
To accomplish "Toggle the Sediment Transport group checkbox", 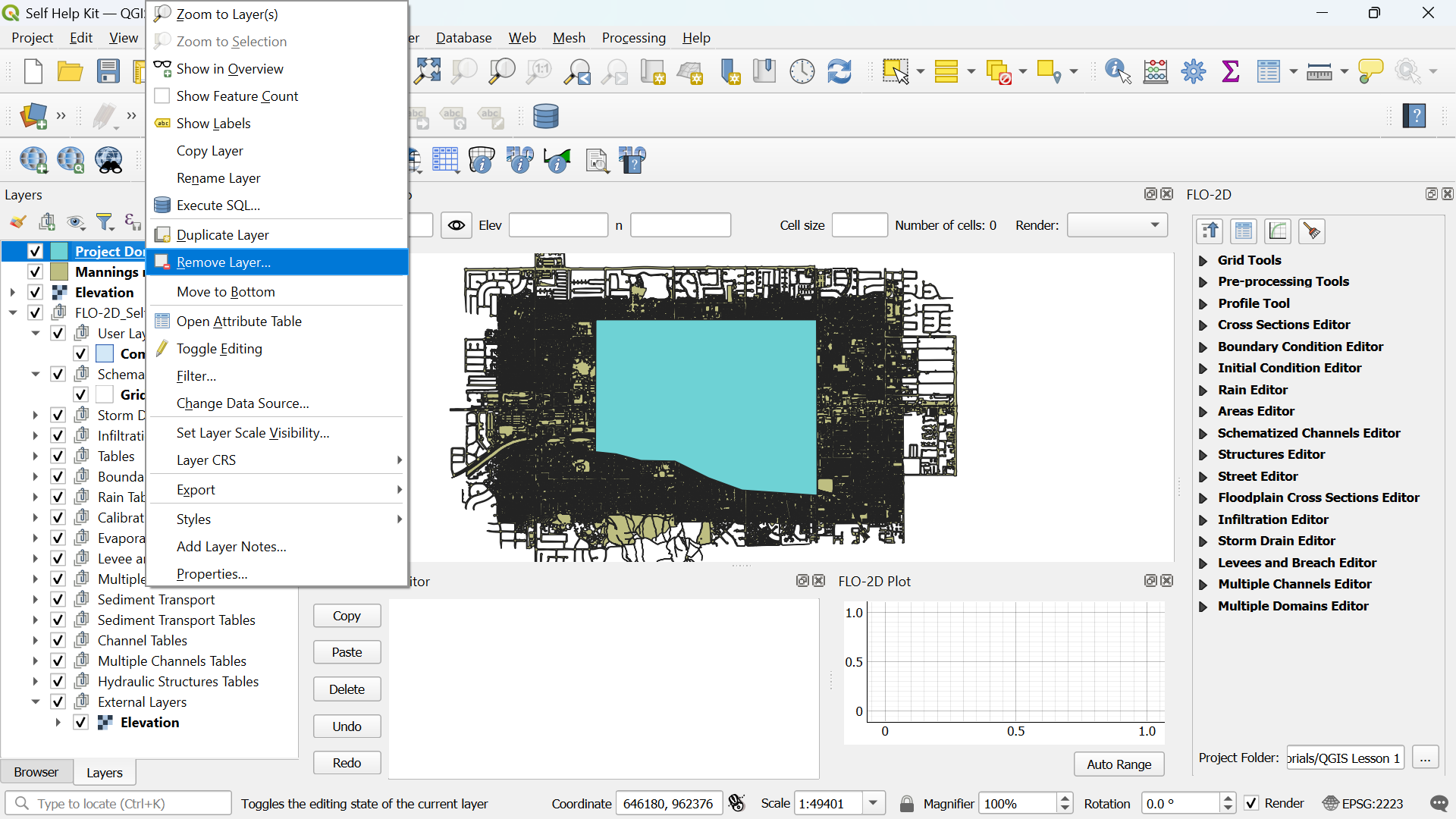I will point(58,599).
